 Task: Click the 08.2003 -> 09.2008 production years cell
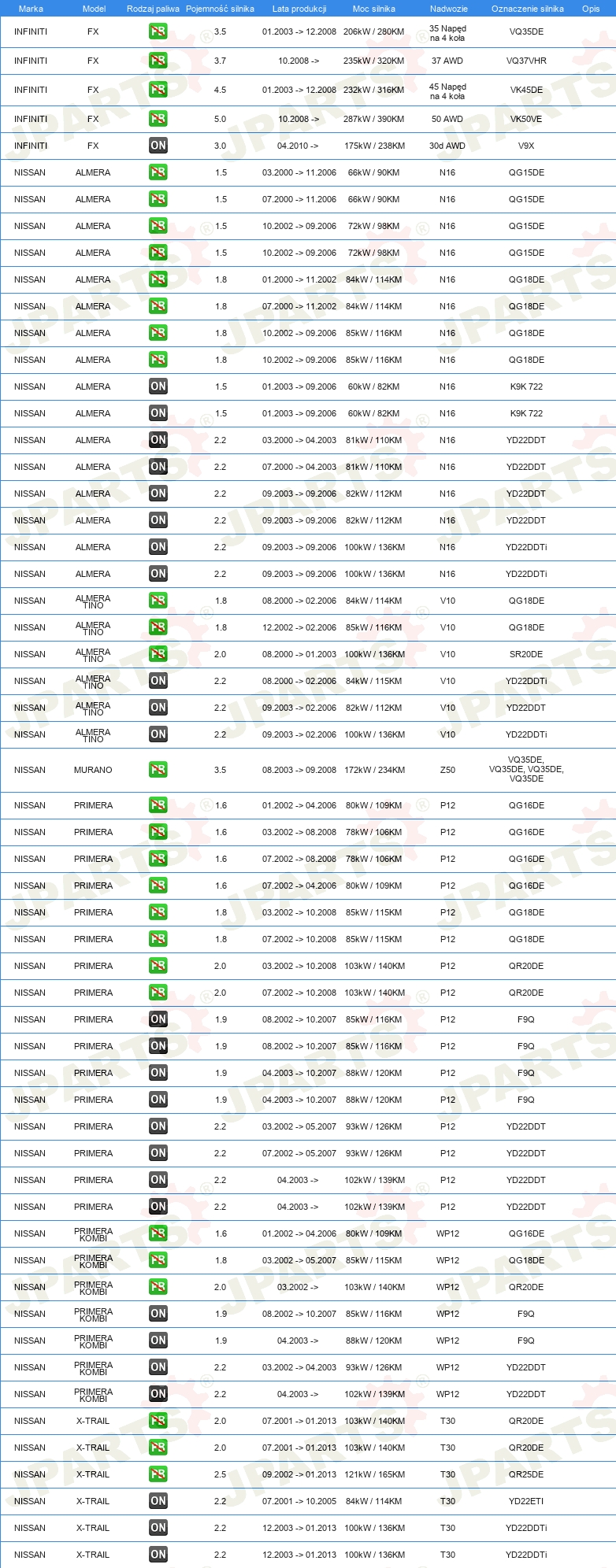point(299,770)
